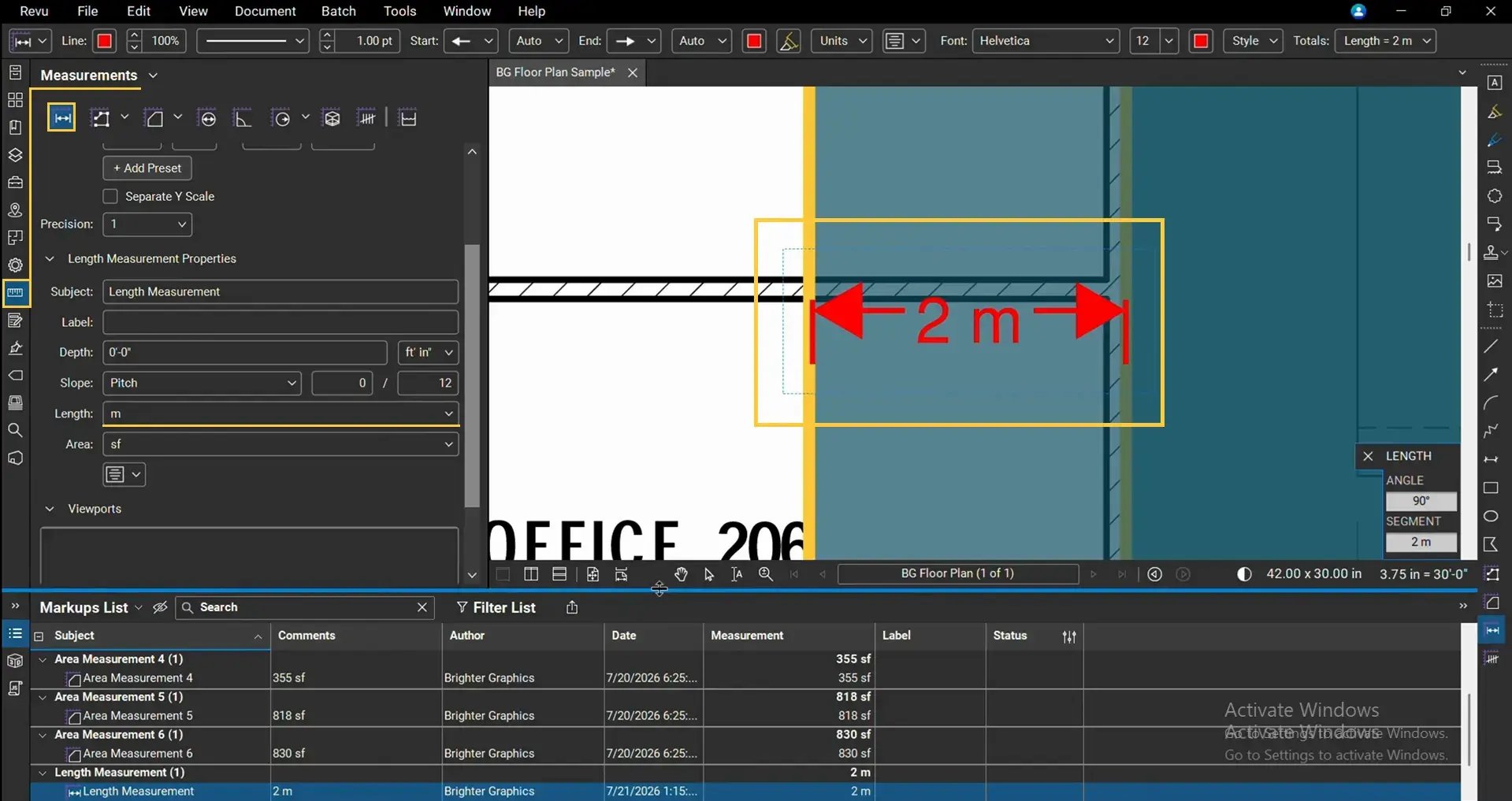This screenshot has height=801, width=1512.
Task: Open the Edit menu
Action: pos(139,11)
